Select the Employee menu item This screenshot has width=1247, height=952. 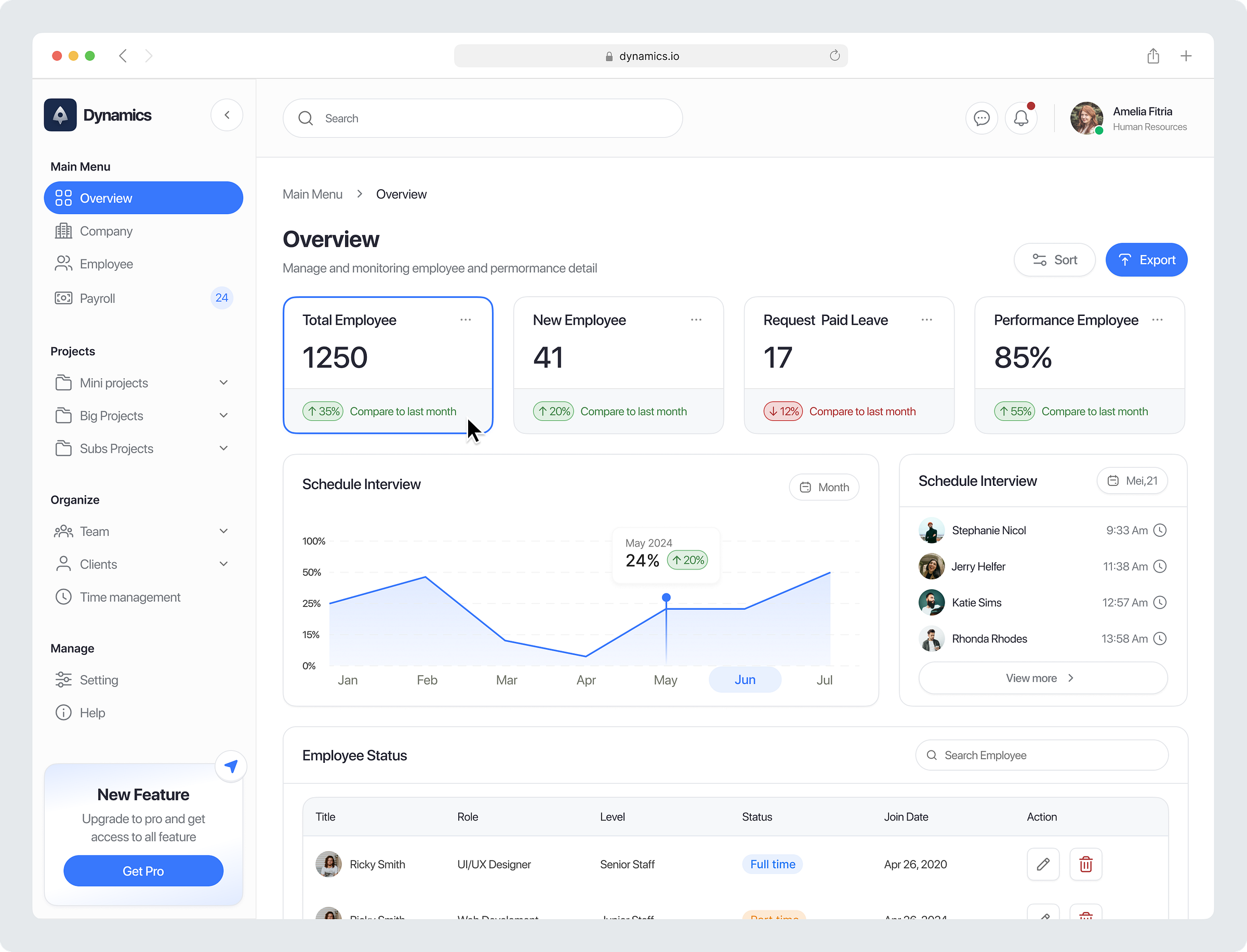pos(105,263)
